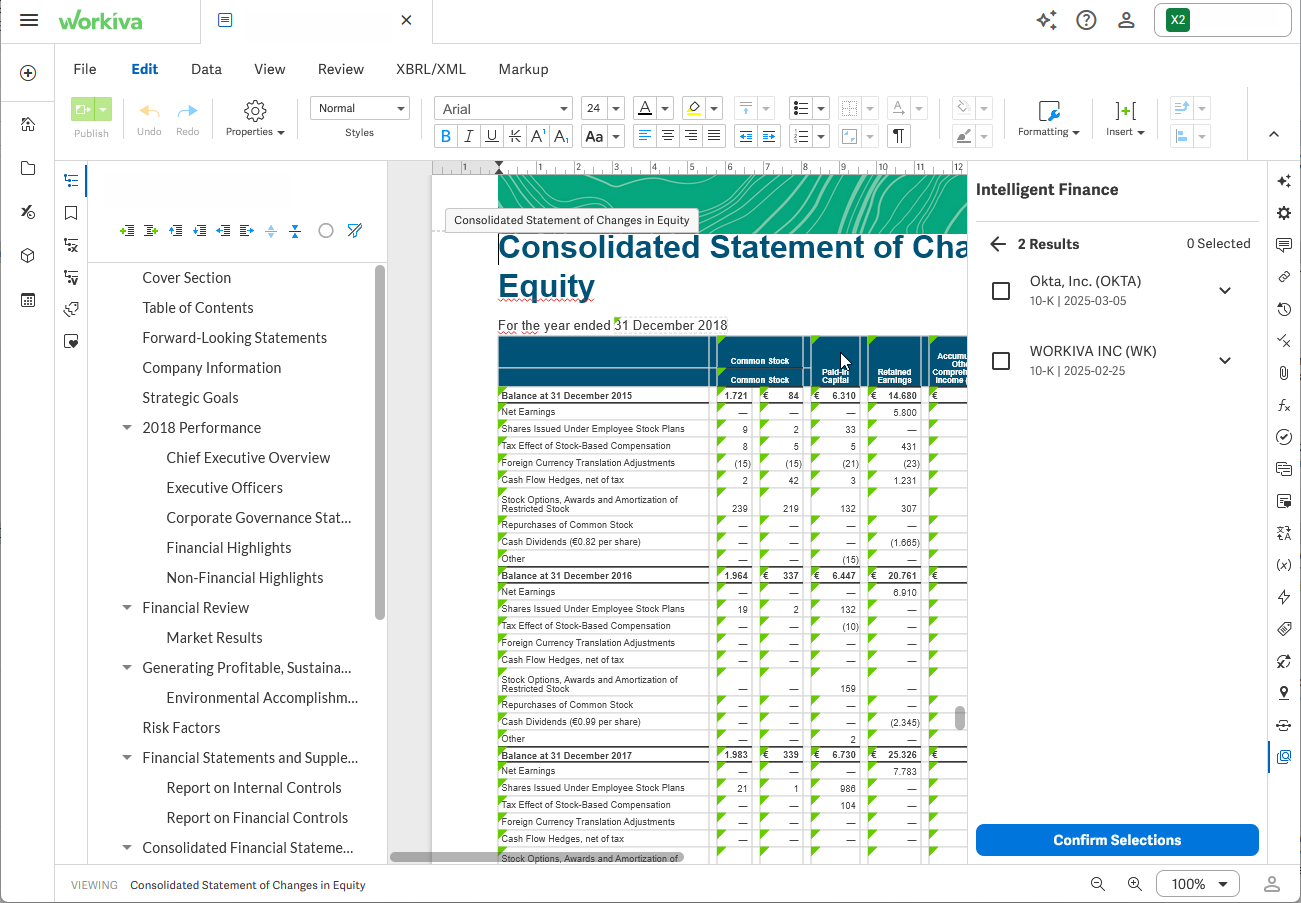1301x903 pixels.
Task: Collapse the Financial Review outline section
Action: point(127,608)
